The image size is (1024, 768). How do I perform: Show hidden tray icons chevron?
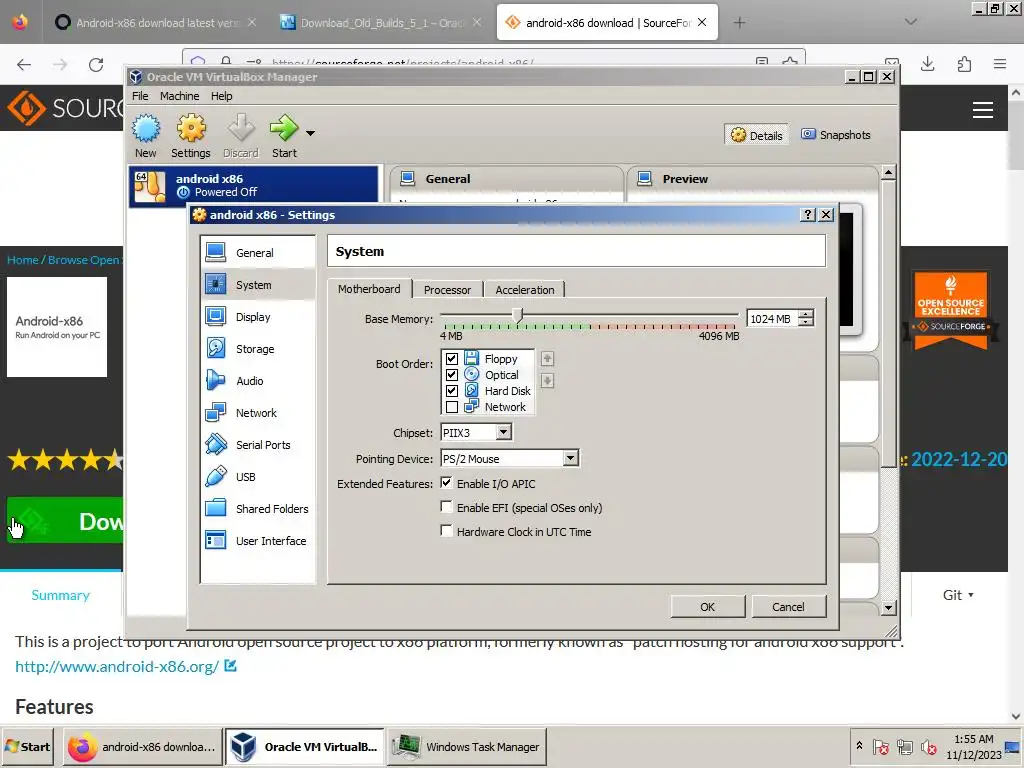coord(859,745)
